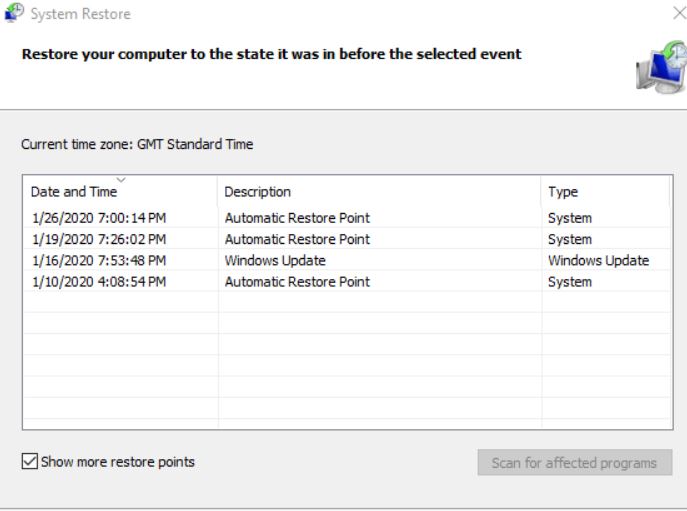
Task: Close the System Restore window
Action: click(680, 13)
